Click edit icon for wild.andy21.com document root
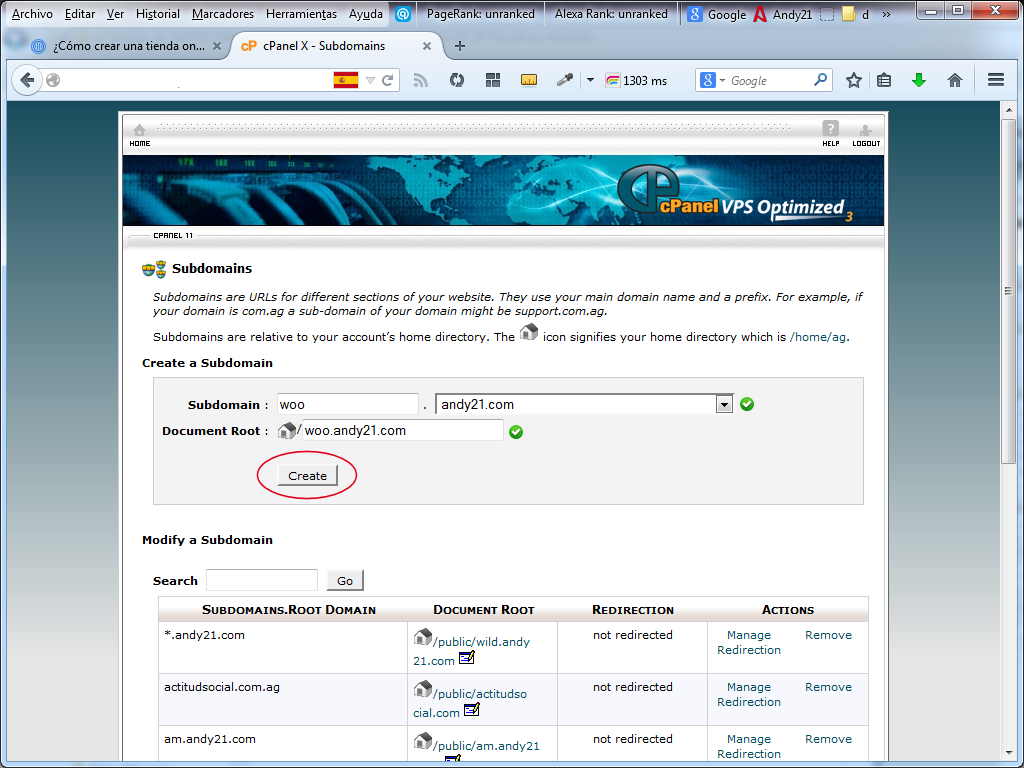Image resolution: width=1024 pixels, height=768 pixels. (467, 658)
